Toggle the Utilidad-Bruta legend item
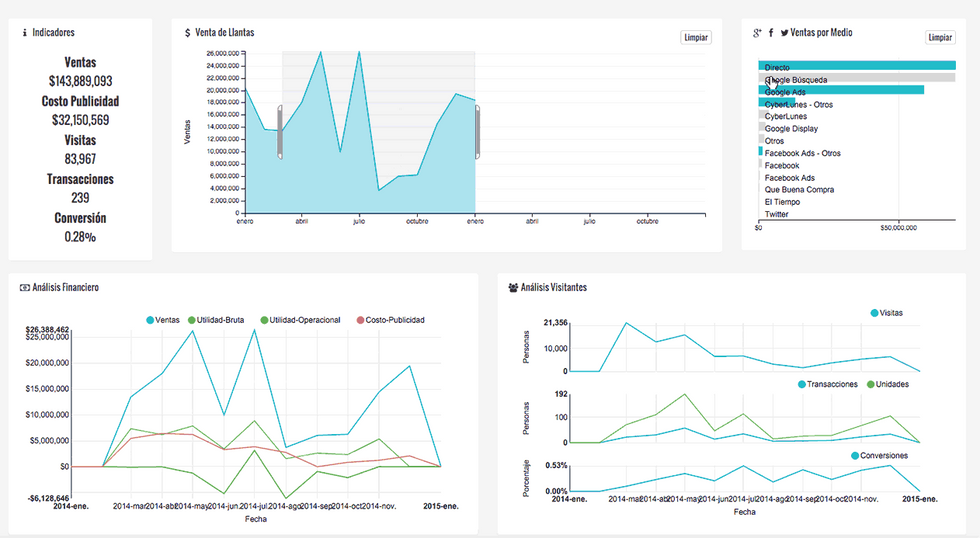 (216, 320)
